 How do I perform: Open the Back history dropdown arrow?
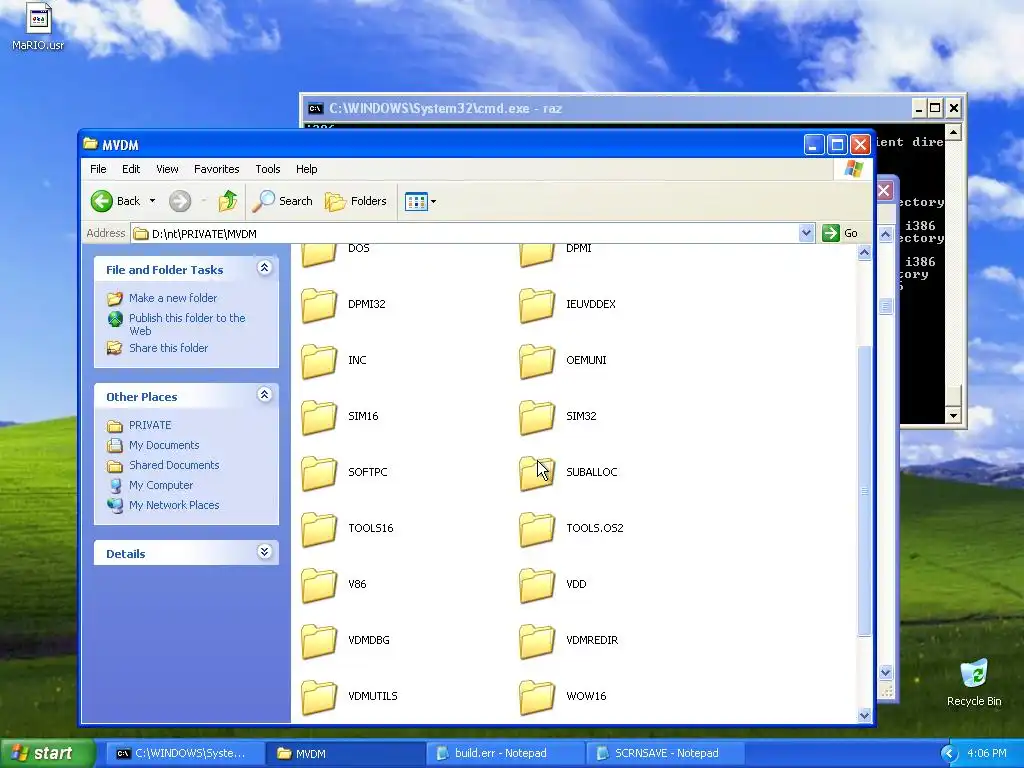tap(152, 200)
